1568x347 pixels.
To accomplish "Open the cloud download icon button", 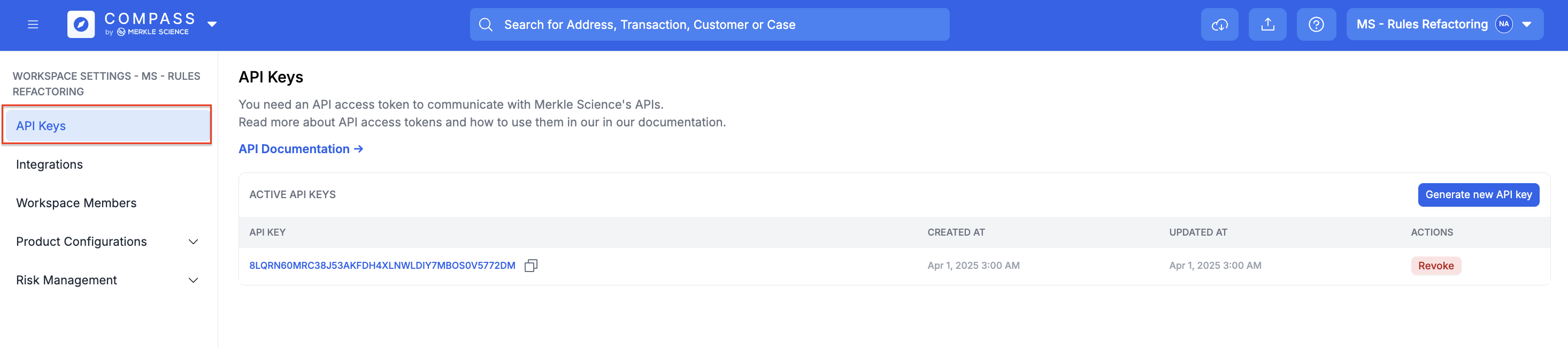I will coord(1219,25).
